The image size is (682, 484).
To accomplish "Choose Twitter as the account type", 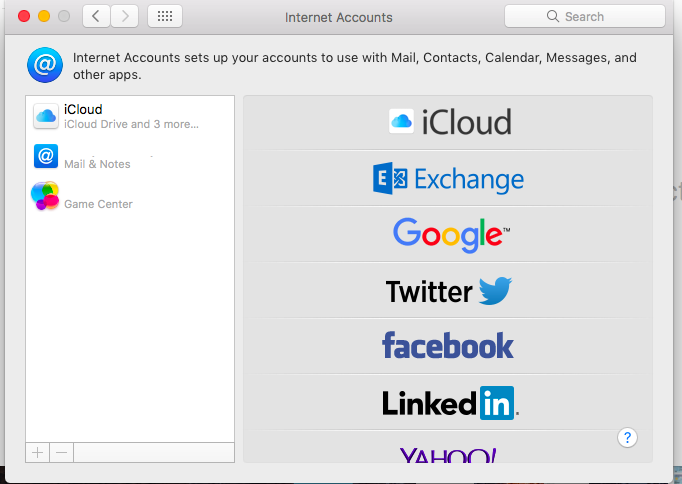I will (x=448, y=290).
